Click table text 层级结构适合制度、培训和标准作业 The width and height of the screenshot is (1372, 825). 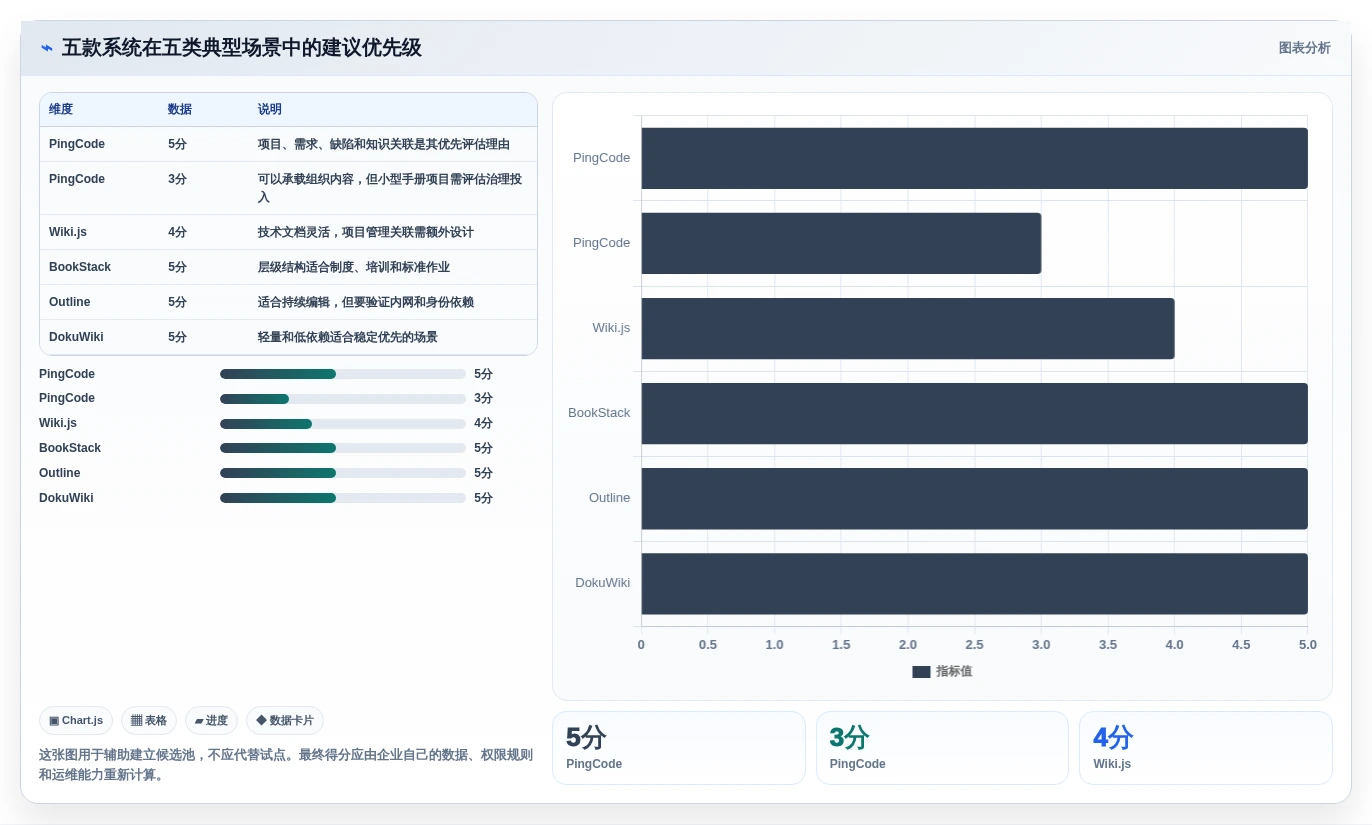coord(354,267)
